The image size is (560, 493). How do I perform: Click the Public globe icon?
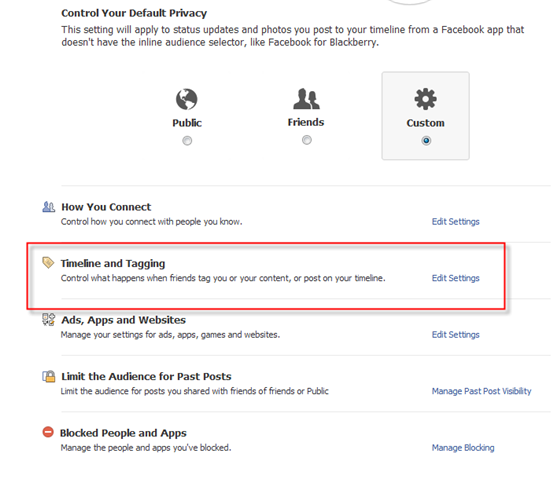point(186,99)
